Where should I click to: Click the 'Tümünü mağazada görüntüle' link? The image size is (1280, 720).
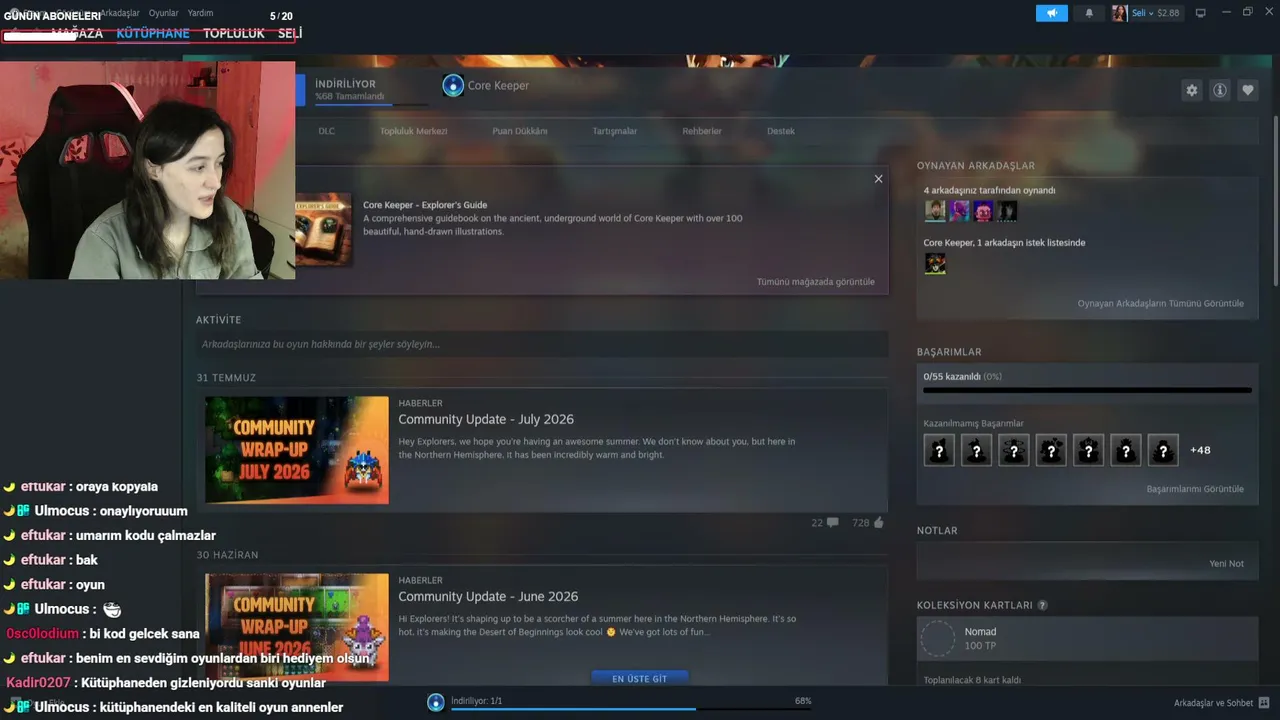(816, 282)
